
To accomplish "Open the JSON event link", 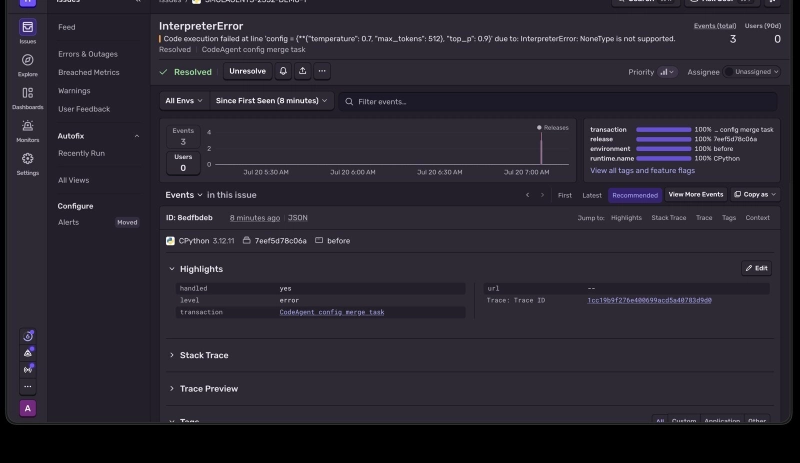I will click(297, 218).
